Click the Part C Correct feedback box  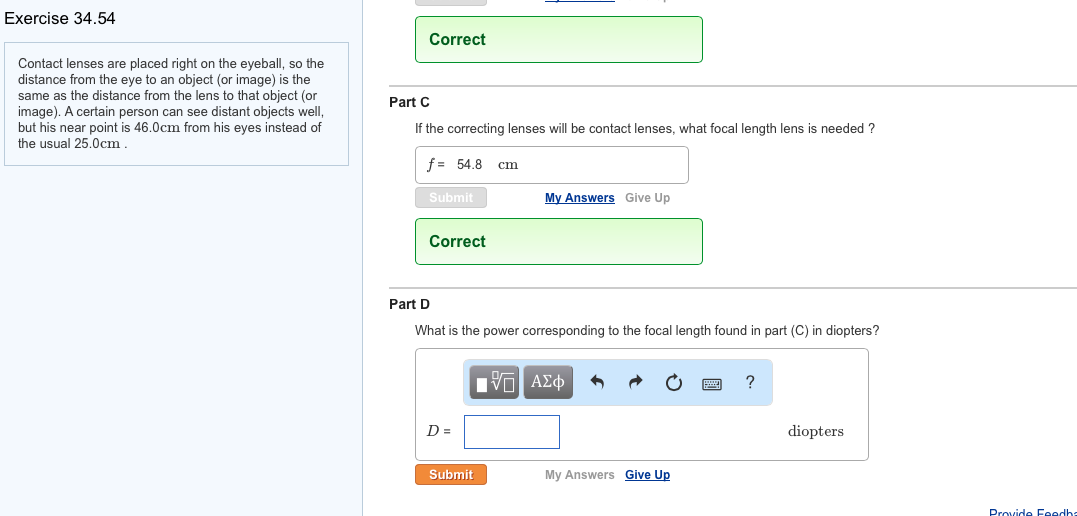[558, 241]
